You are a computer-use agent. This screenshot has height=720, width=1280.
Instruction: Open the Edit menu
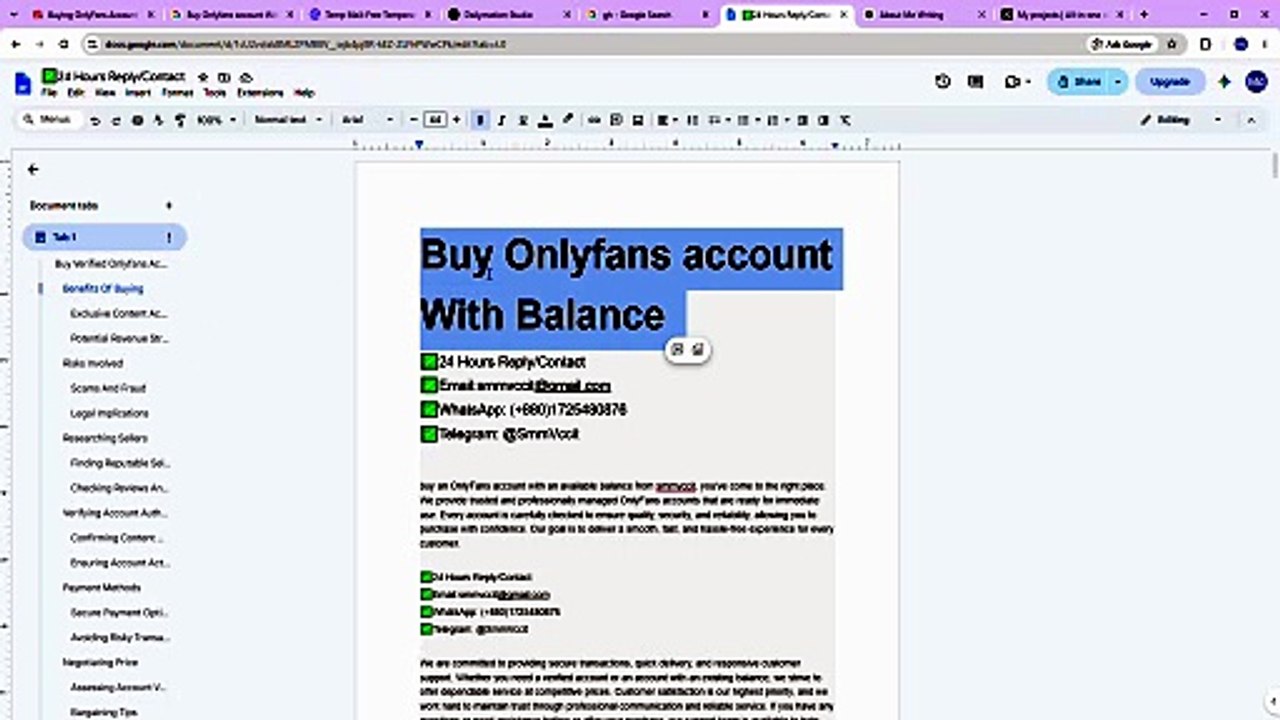point(76,93)
